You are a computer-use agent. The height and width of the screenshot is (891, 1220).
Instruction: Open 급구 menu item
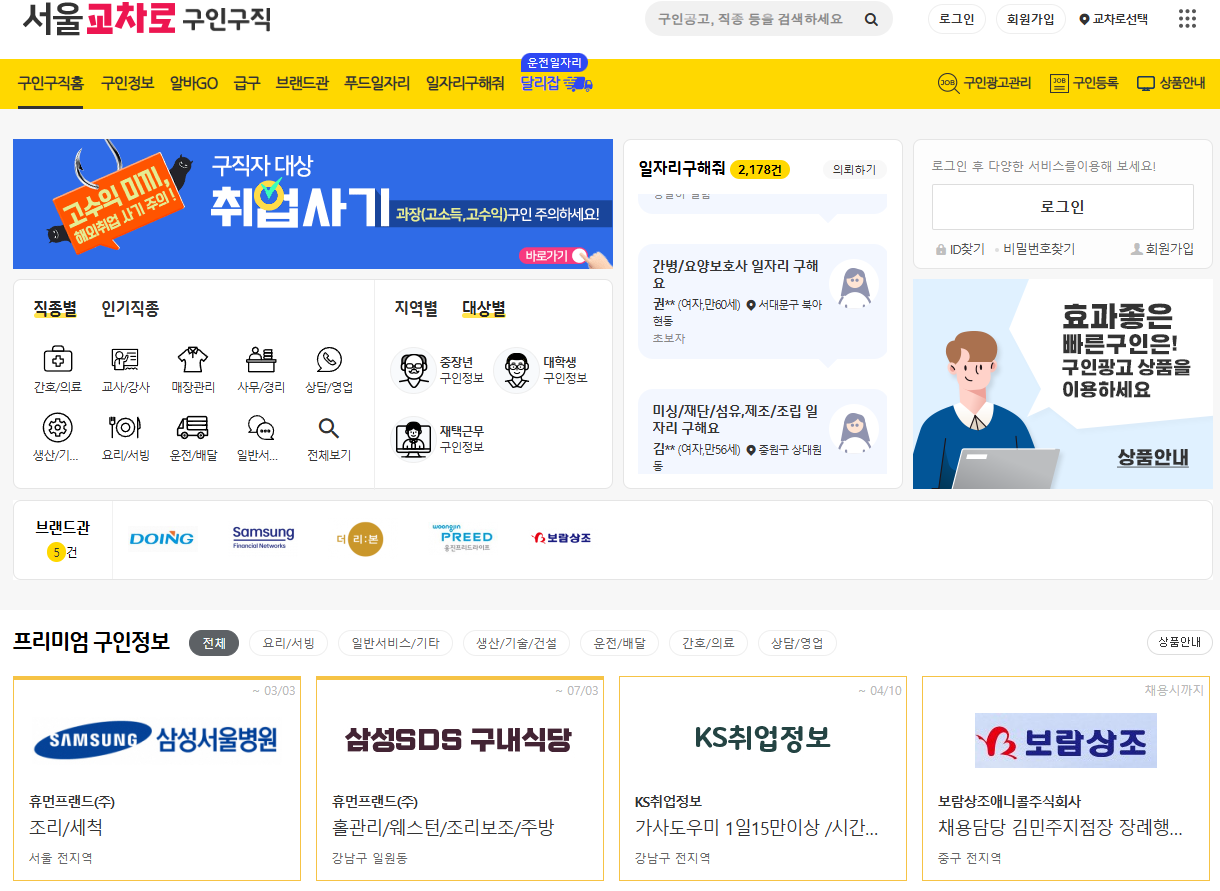coord(247,83)
